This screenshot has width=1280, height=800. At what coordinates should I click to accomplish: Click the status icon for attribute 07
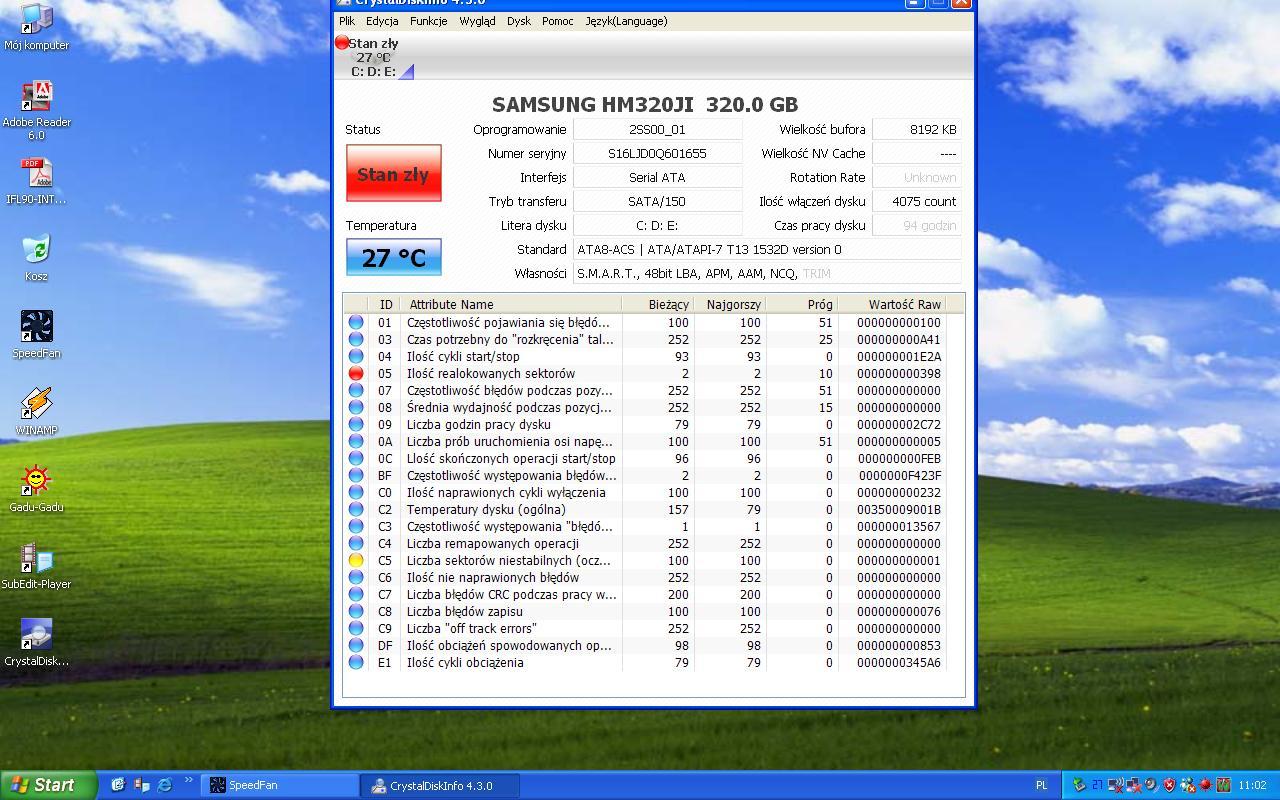(356, 391)
